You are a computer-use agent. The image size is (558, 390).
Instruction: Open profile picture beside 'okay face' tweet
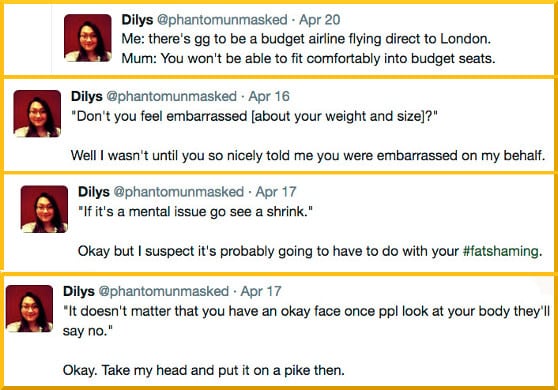[x=30, y=309]
